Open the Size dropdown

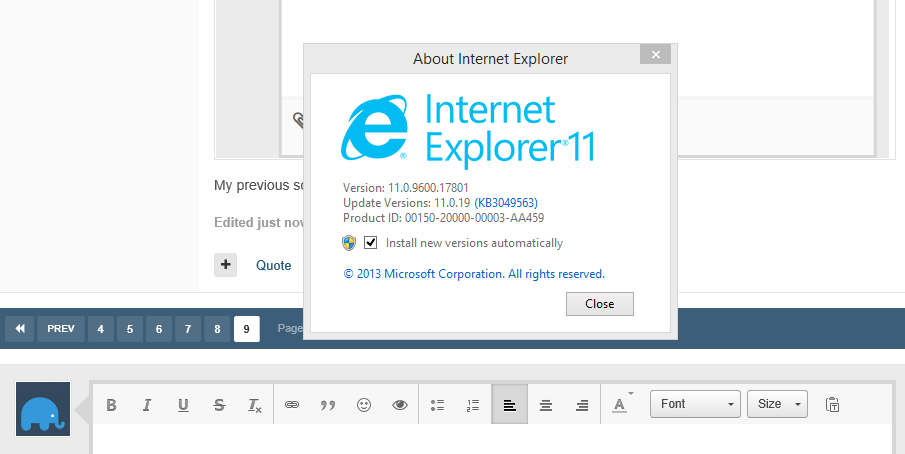pyautogui.click(x=777, y=404)
